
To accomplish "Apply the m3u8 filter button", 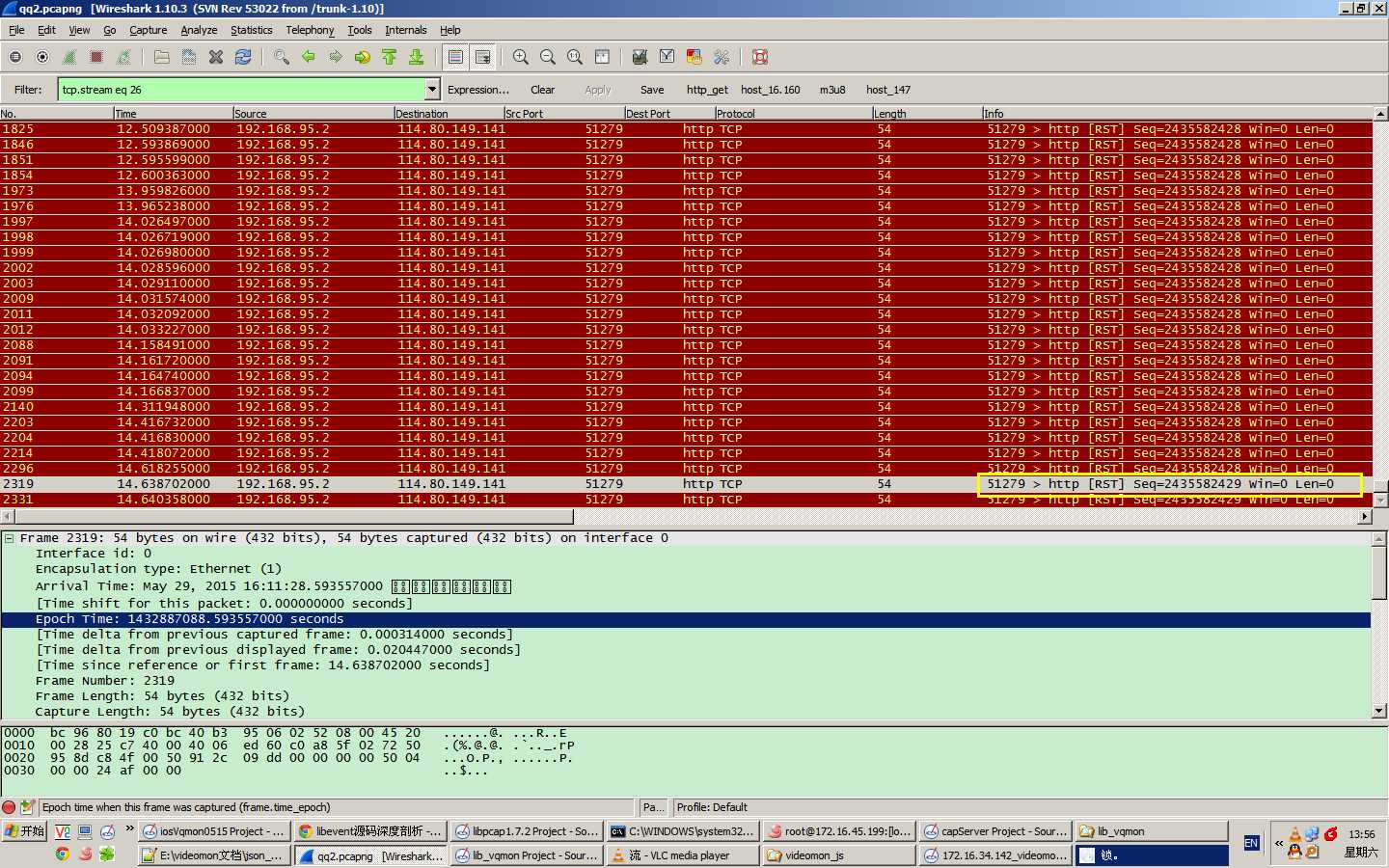I will coord(832,90).
